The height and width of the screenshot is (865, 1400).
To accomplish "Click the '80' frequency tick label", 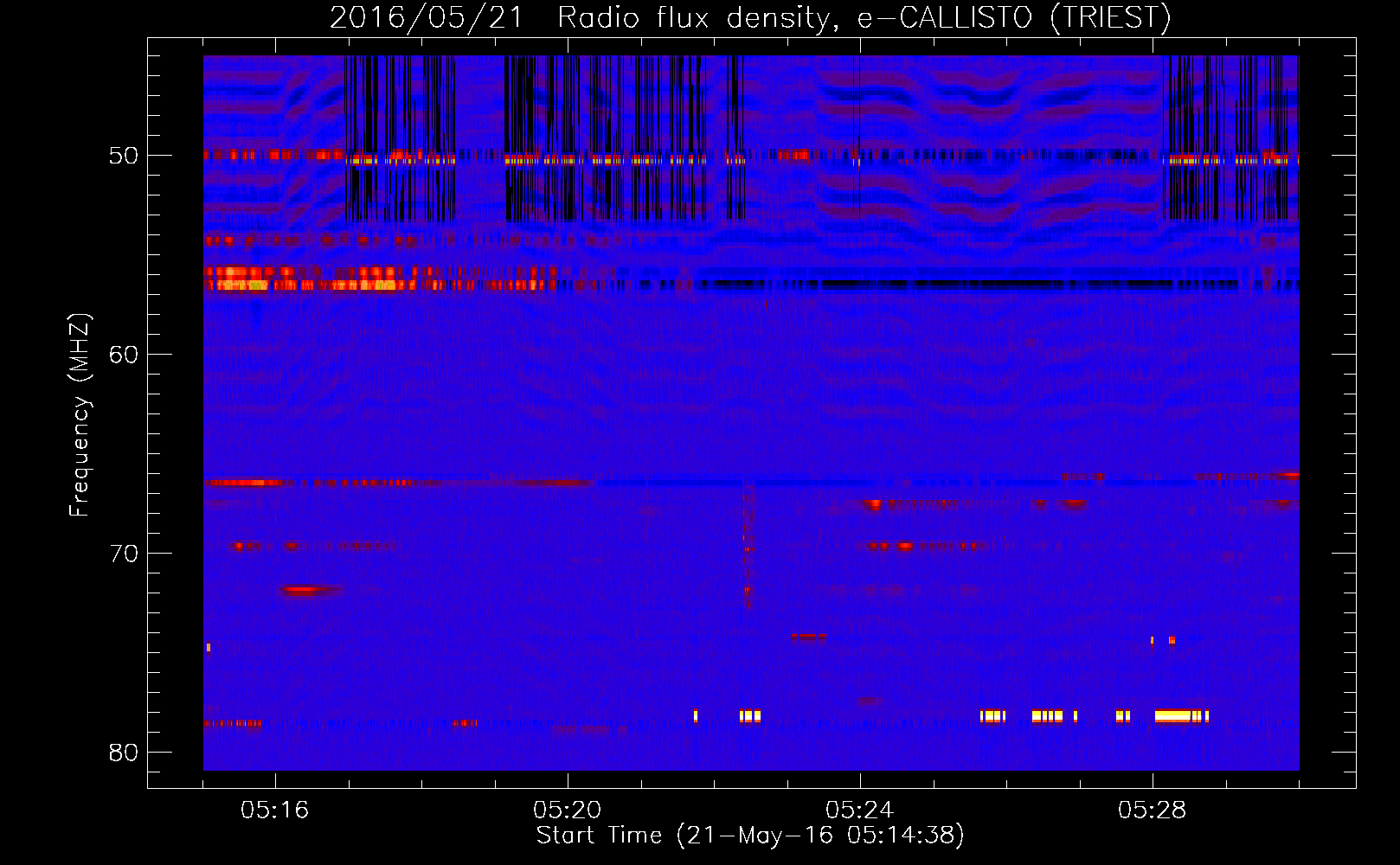I will coord(124,753).
